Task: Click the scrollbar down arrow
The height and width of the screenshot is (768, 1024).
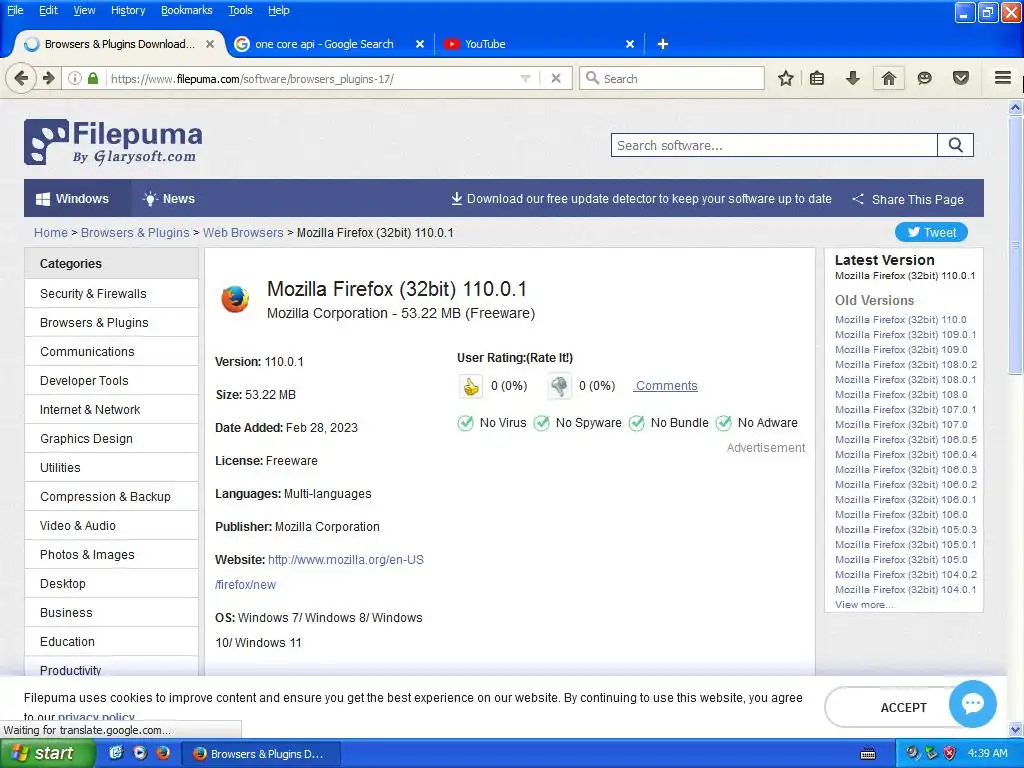Action: pyautogui.click(x=1015, y=729)
